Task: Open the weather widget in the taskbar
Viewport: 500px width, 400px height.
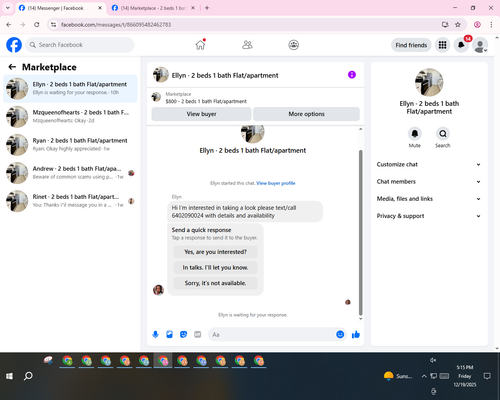Action: [x=398, y=376]
